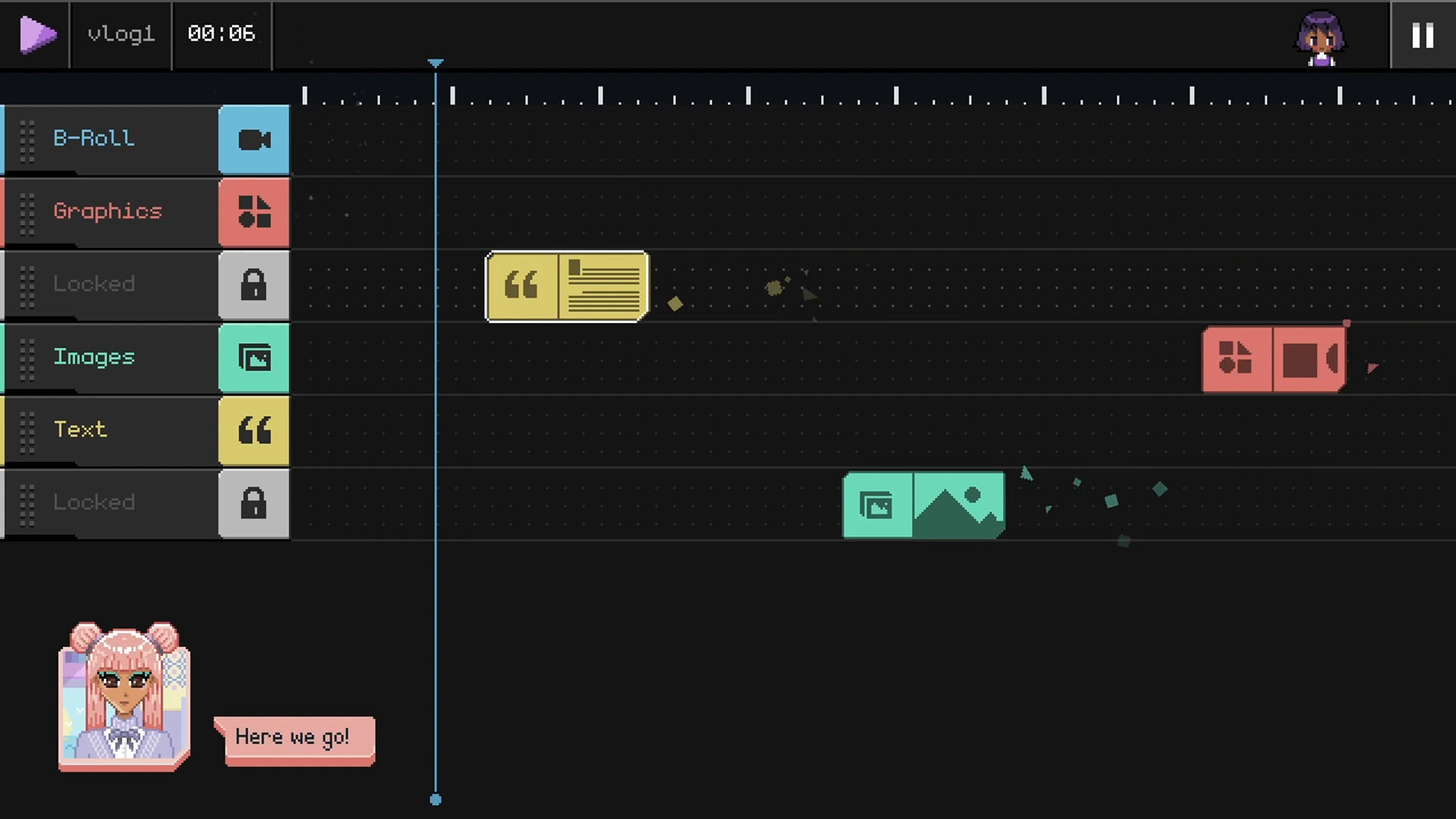The image size is (1456, 819).
Task: Select the Graphics track label
Action: tap(108, 212)
